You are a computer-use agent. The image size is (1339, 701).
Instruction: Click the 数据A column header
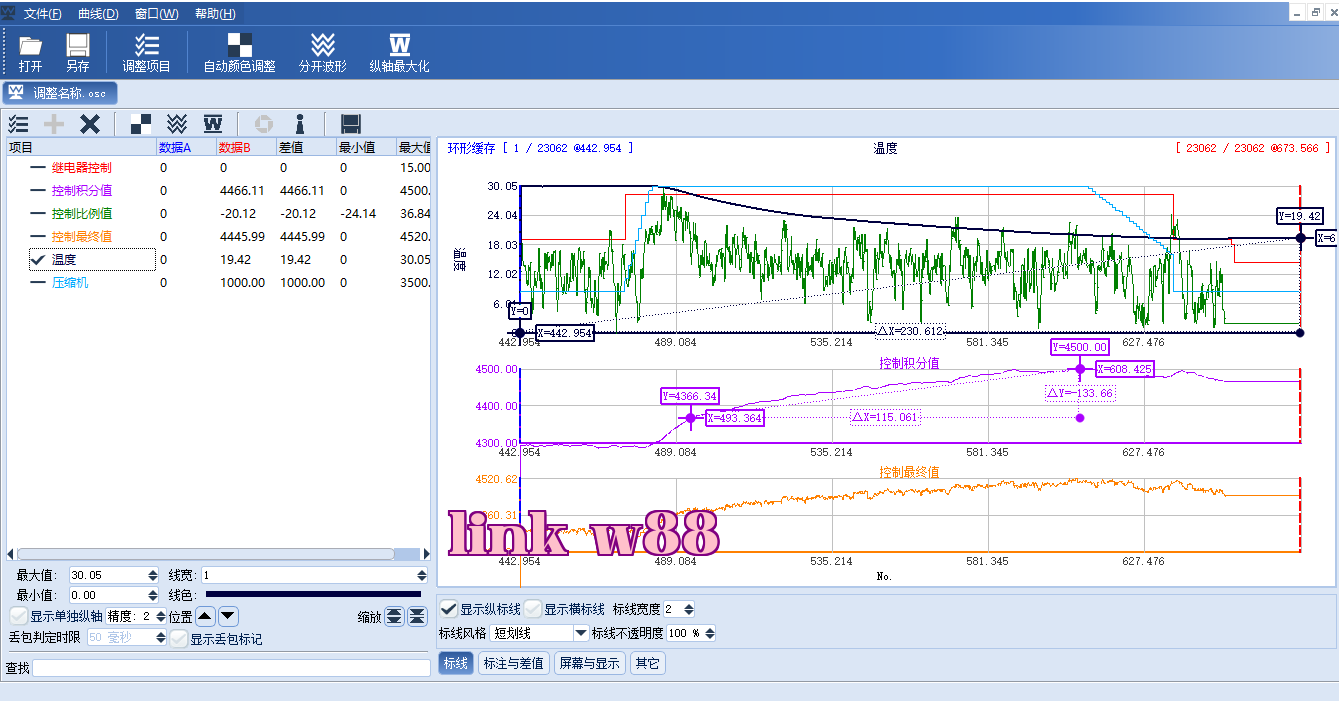coord(186,147)
